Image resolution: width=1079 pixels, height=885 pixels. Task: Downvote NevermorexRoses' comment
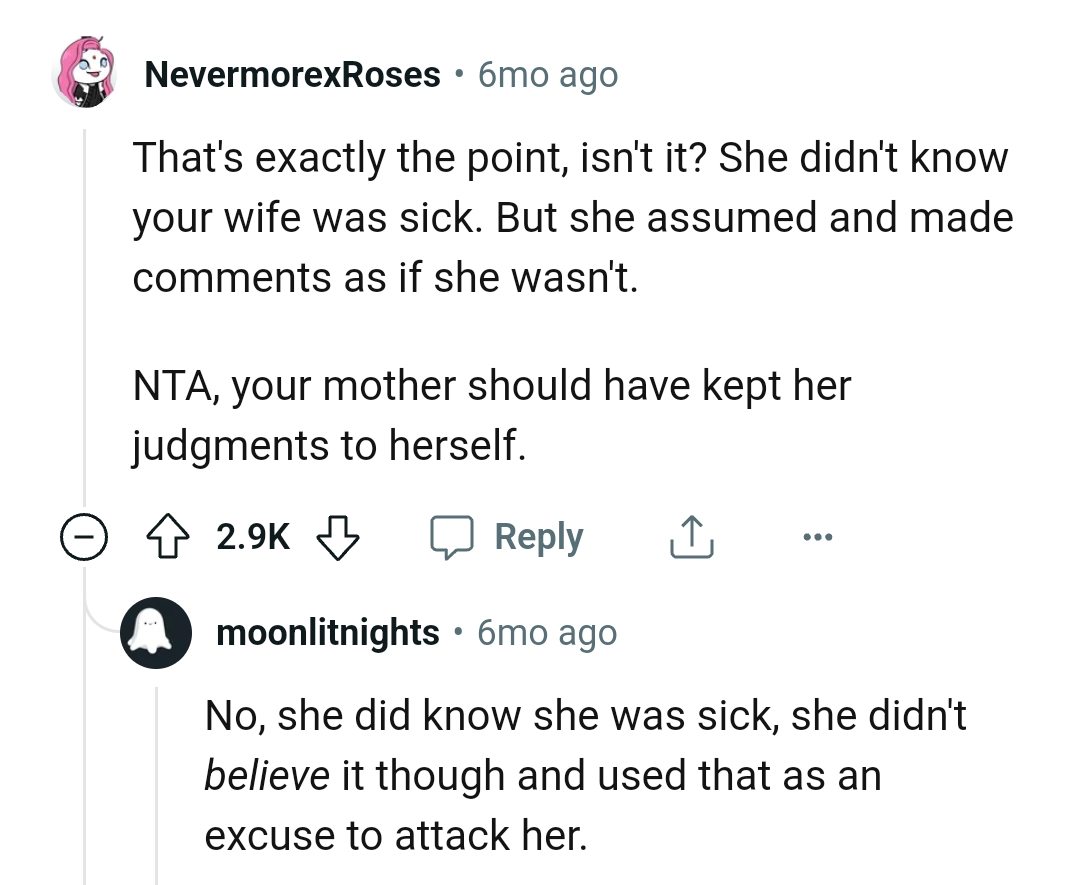[x=339, y=536]
